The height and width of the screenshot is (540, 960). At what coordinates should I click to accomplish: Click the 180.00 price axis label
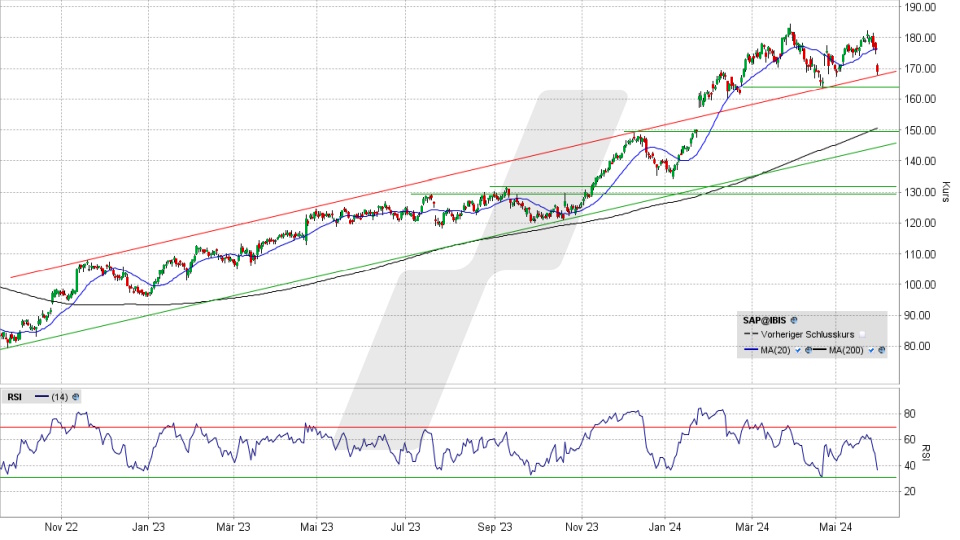coord(921,38)
